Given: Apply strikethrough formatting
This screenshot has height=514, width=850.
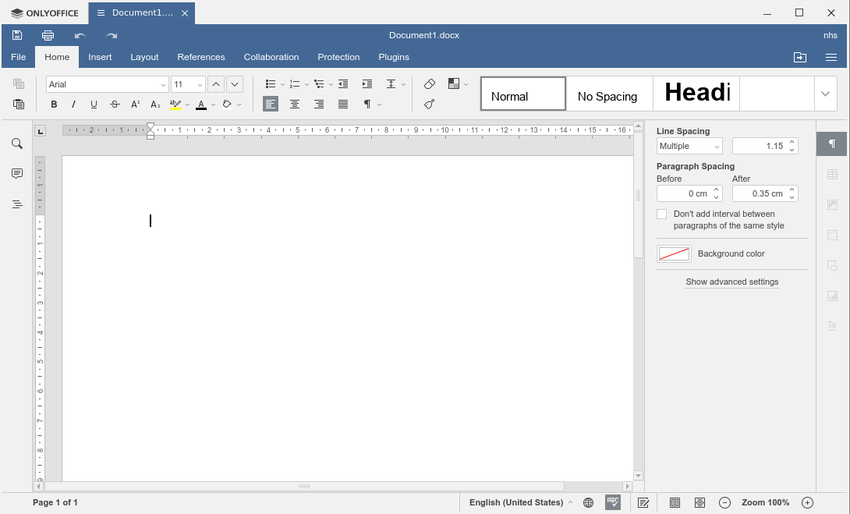Looking at the screenshot, I should [x=115, y=104].
